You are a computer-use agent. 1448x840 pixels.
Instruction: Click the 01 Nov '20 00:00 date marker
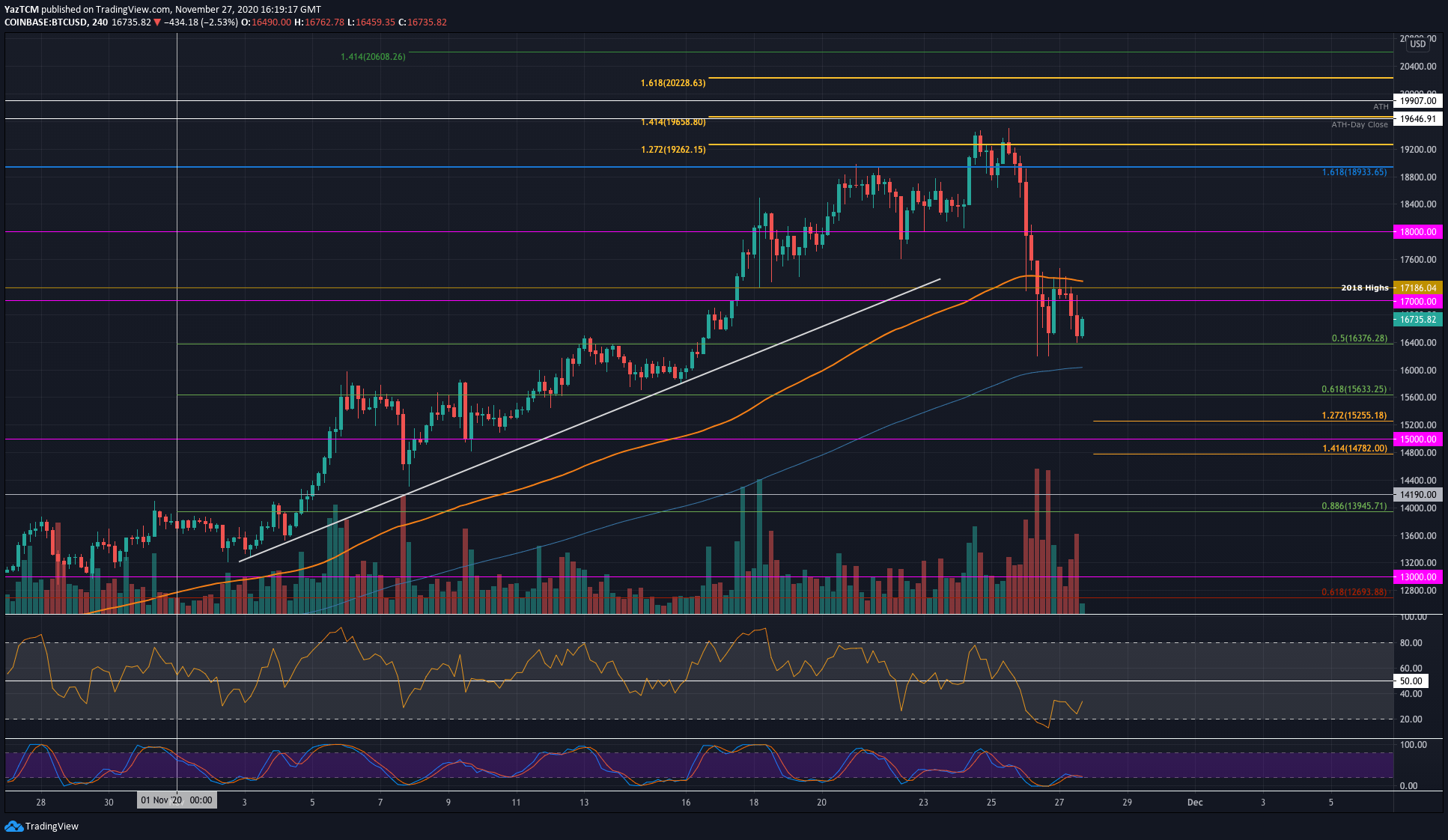click(177, 800)
